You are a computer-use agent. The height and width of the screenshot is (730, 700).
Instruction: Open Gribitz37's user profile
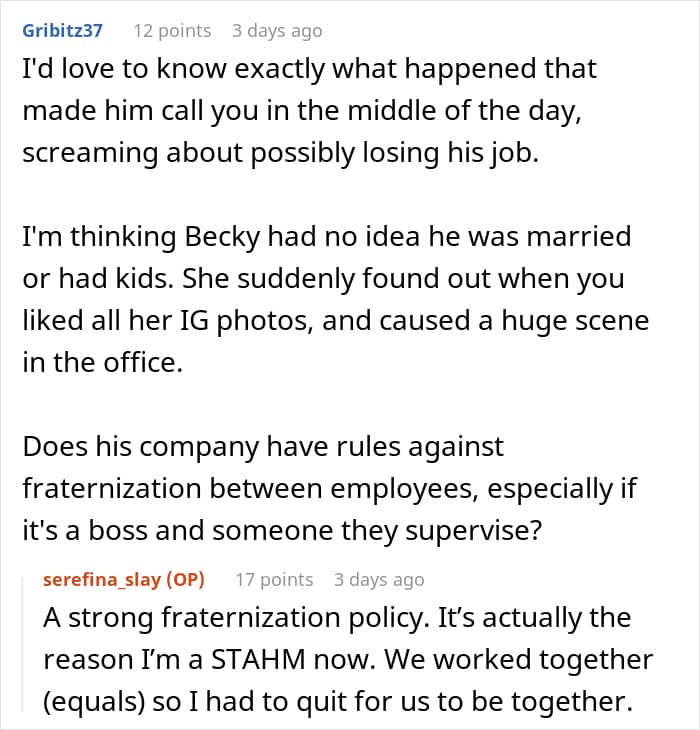point(62,30)
